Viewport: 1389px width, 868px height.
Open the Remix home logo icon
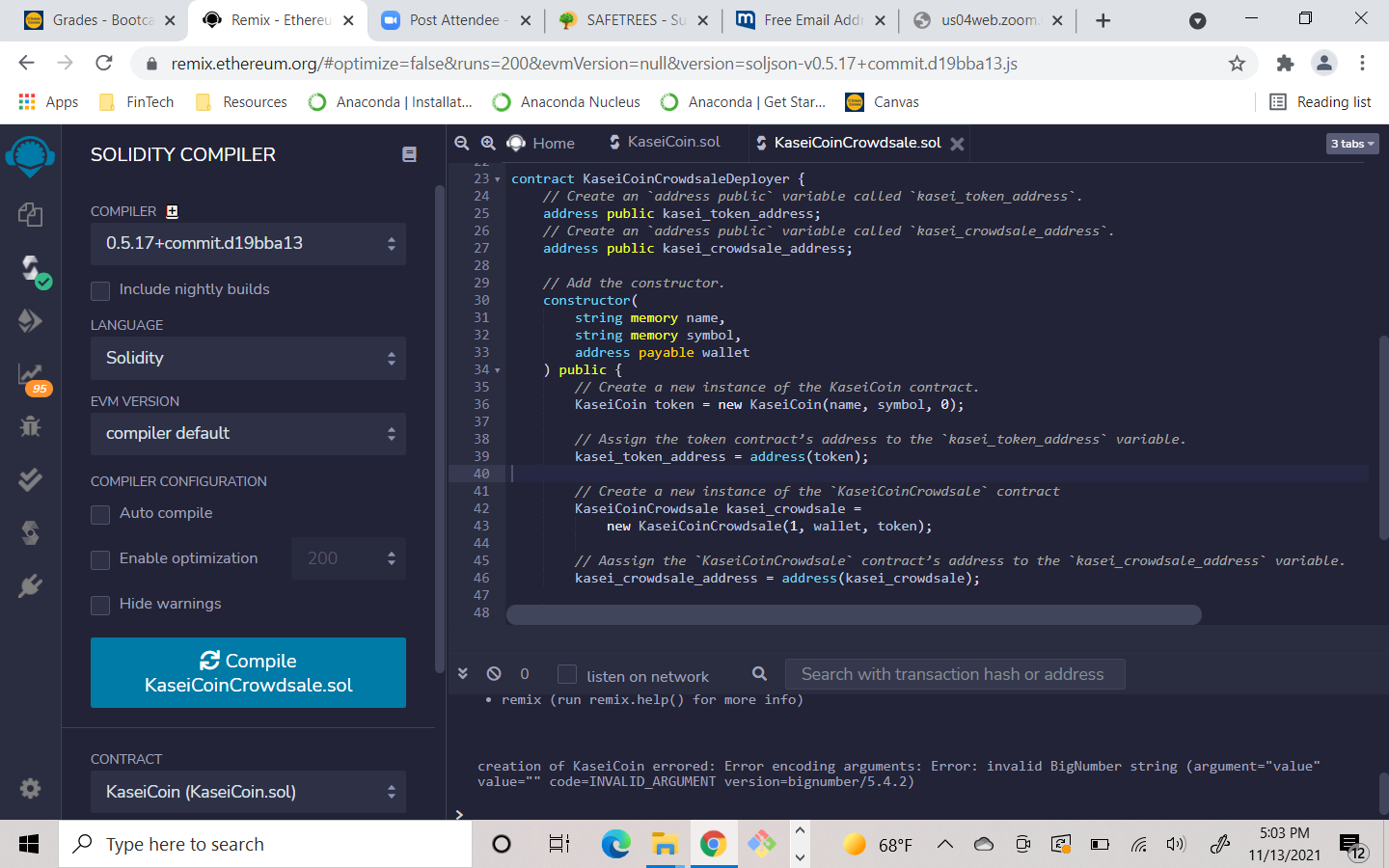pos(30,156)
